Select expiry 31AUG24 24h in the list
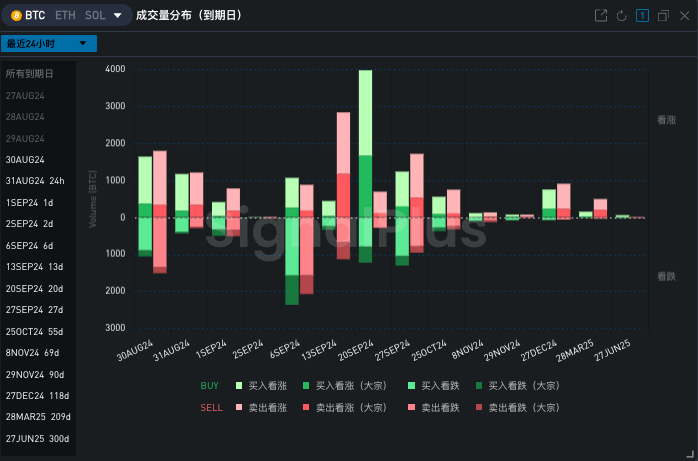The height and width of the screenshot is (461, 698). [x=34, y=181]
